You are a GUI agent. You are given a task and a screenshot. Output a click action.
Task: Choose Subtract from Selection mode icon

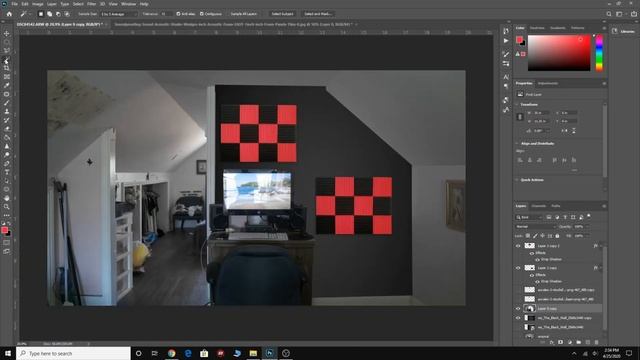(x=58, y=14)
